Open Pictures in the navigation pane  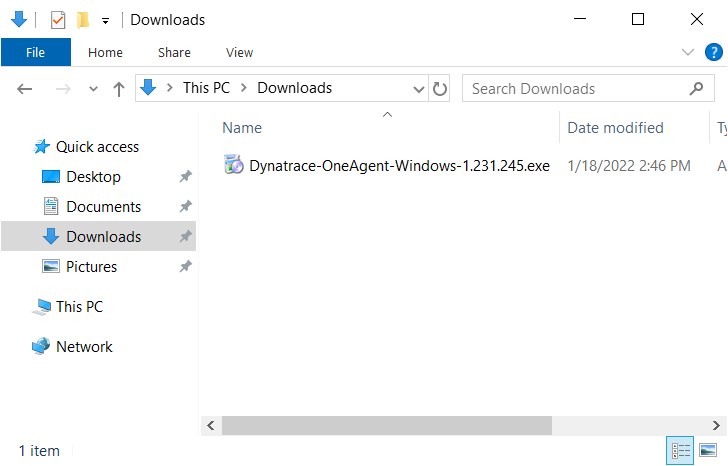(91, 266)
